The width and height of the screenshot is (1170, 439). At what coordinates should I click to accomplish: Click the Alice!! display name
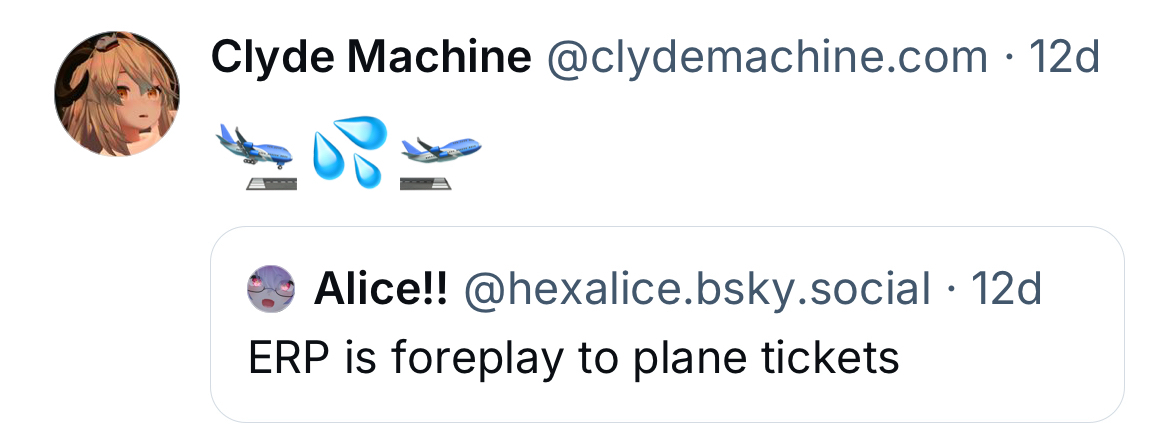380,290
